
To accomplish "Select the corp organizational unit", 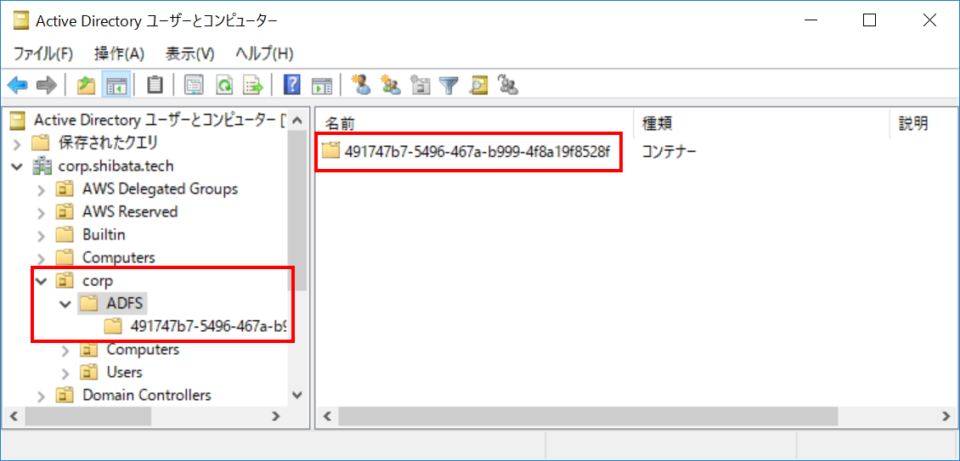I will [x=98, y=280].
